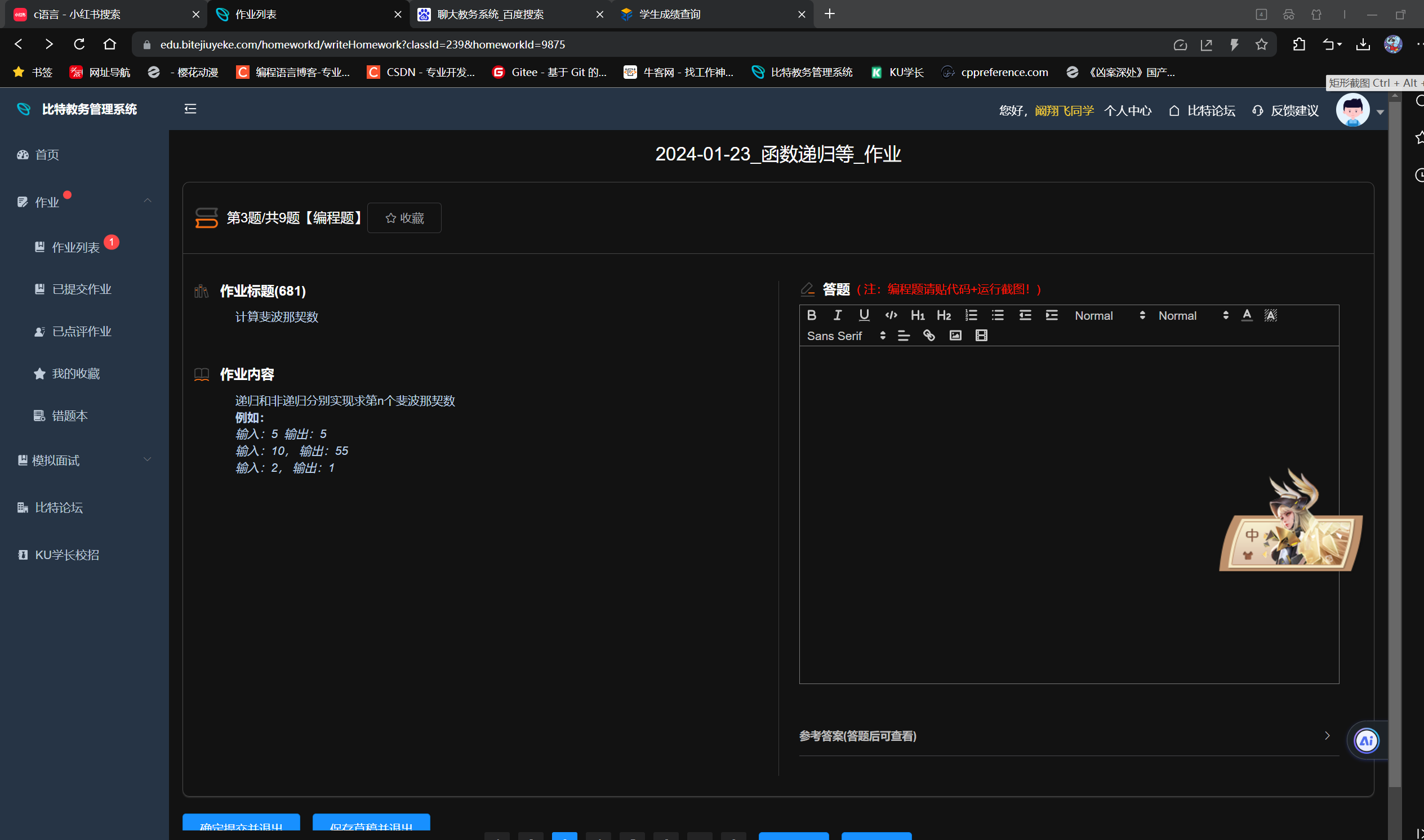Insert ordered numbered list
The image size is (1424, 840).
971,315
